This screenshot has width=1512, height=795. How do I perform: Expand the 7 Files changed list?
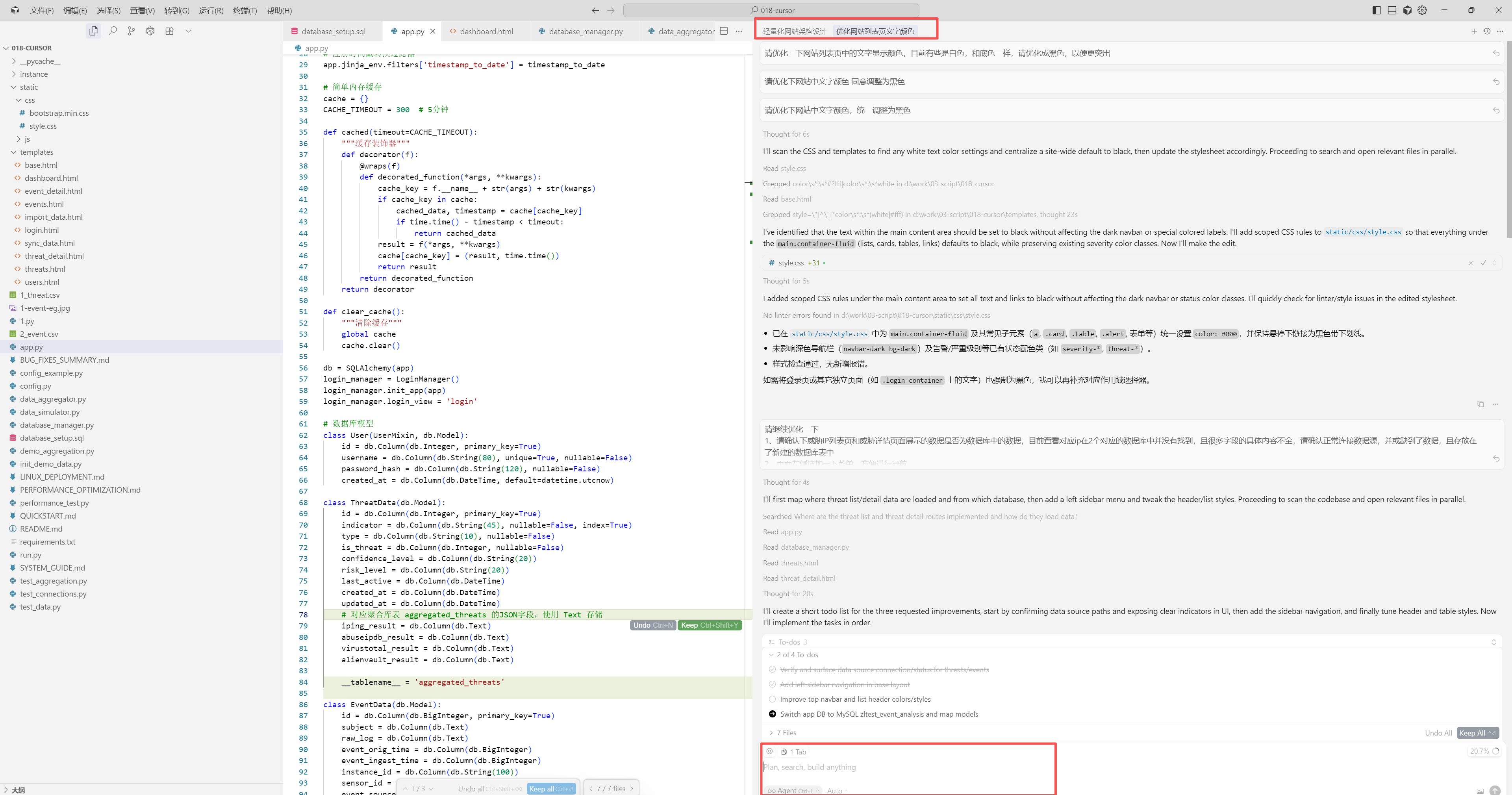tap(771, 733)
